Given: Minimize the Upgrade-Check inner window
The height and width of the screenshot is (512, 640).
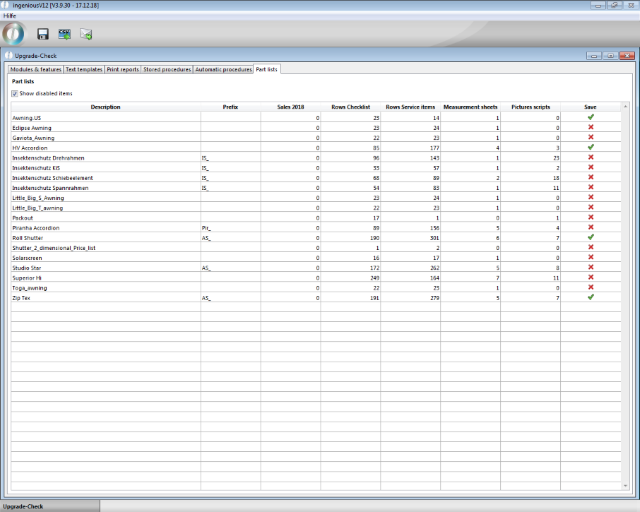Looking at the screenshot, I should click(x=594, y=56).
